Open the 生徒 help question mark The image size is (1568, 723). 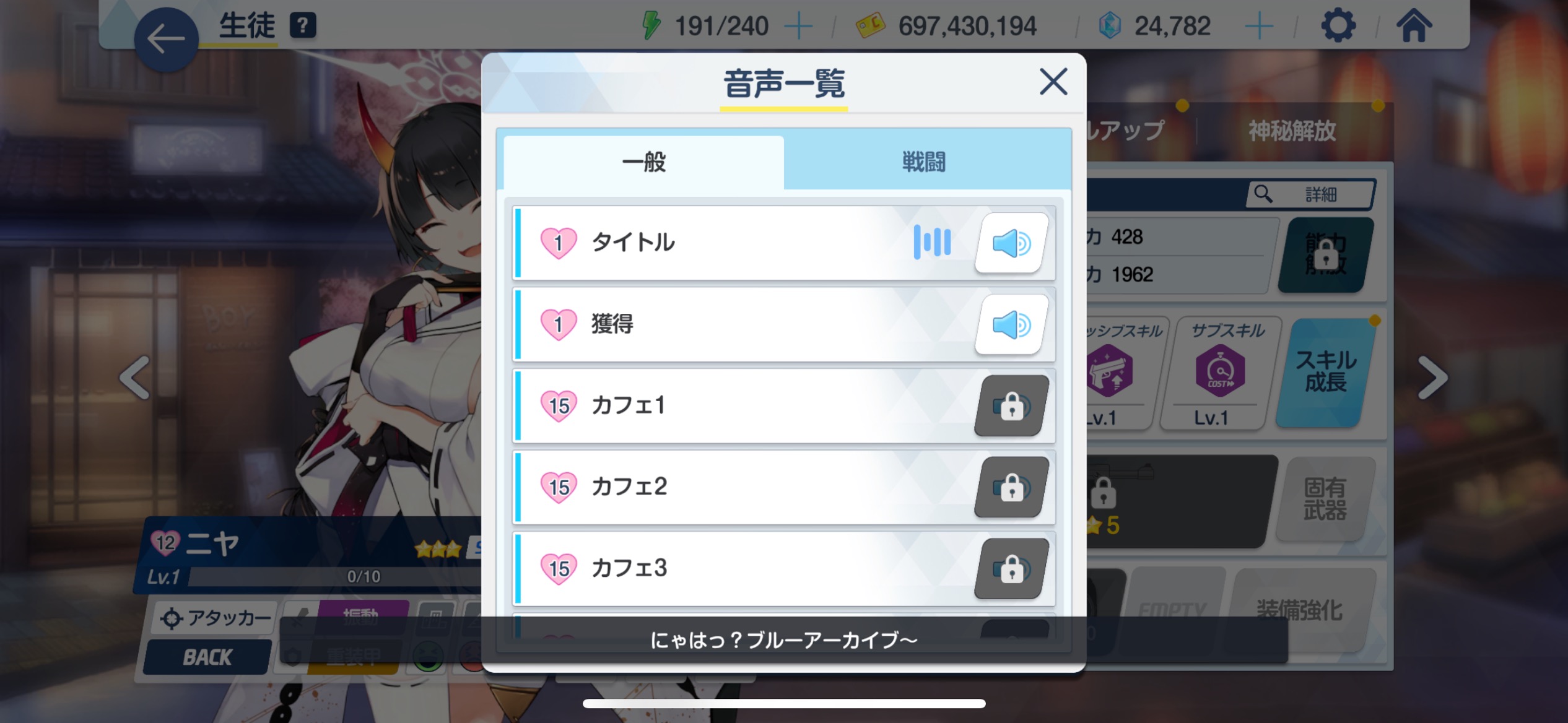coord(303,25)
